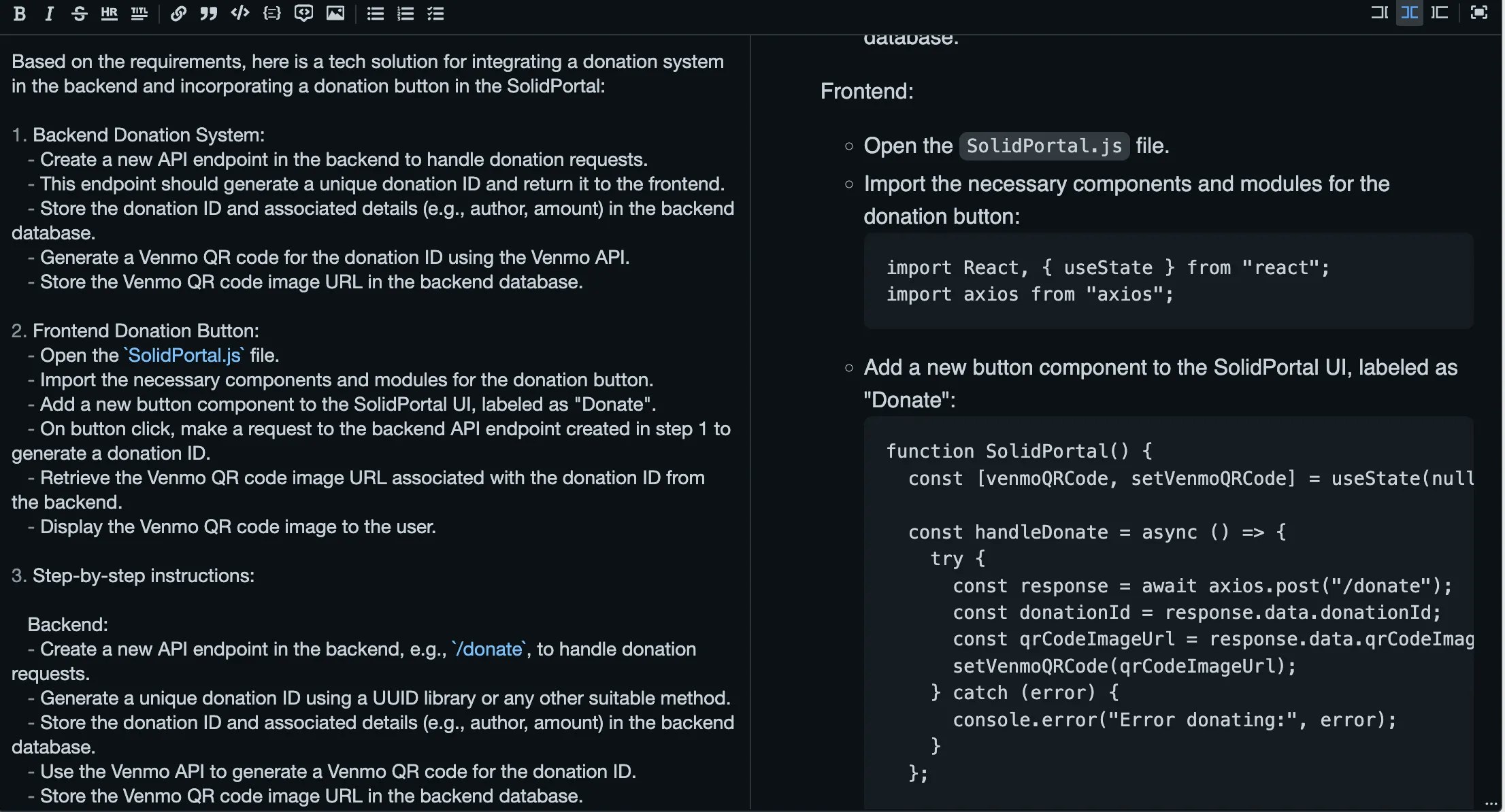Insert a comment via speech bubble icon
Screen dimensions: 1505x812
[x=303, y=14]
